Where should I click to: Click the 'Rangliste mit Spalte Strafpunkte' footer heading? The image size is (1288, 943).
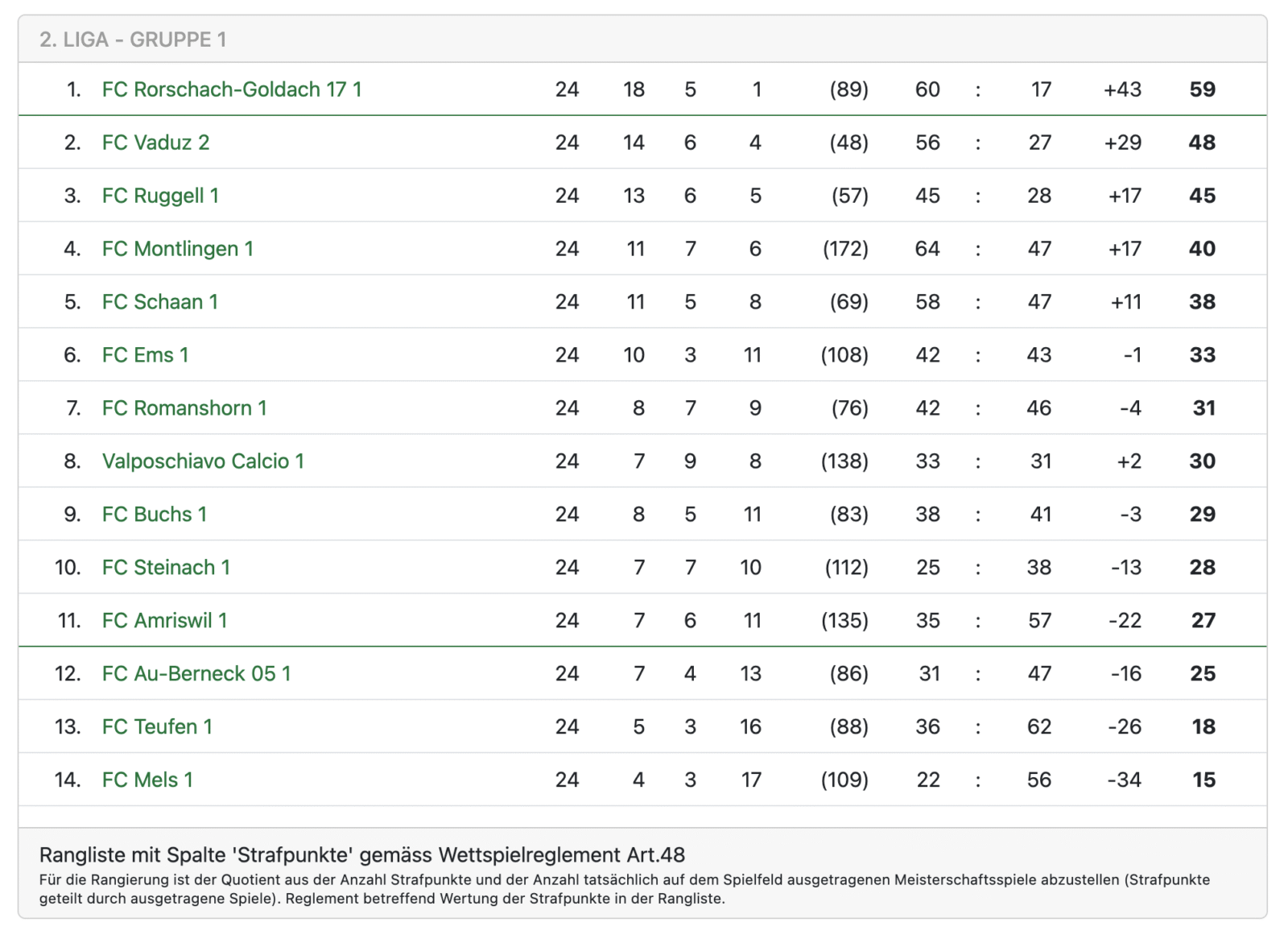[x=362, y=854]
